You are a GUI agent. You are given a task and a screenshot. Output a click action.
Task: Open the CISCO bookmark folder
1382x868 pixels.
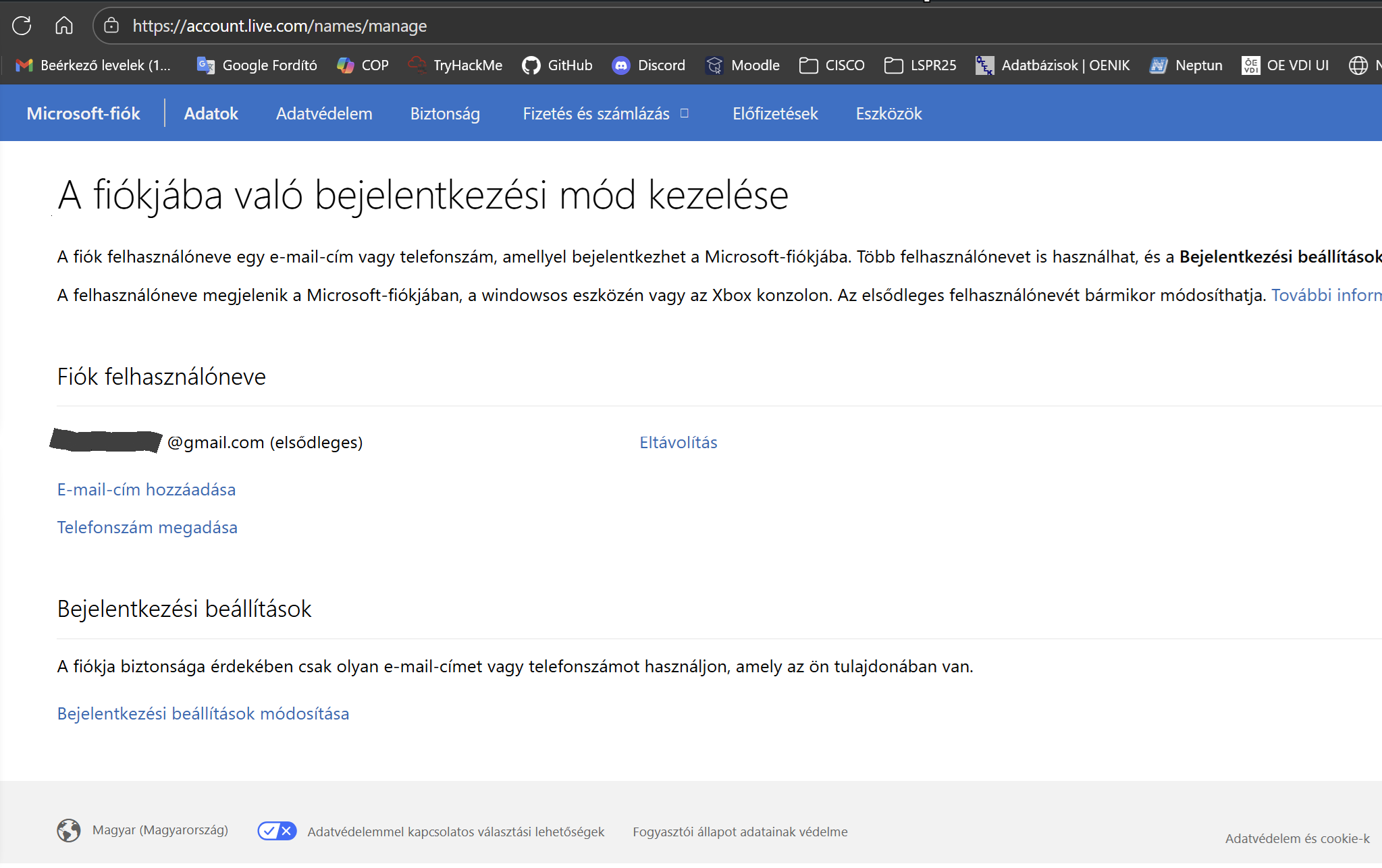[832, 65]
